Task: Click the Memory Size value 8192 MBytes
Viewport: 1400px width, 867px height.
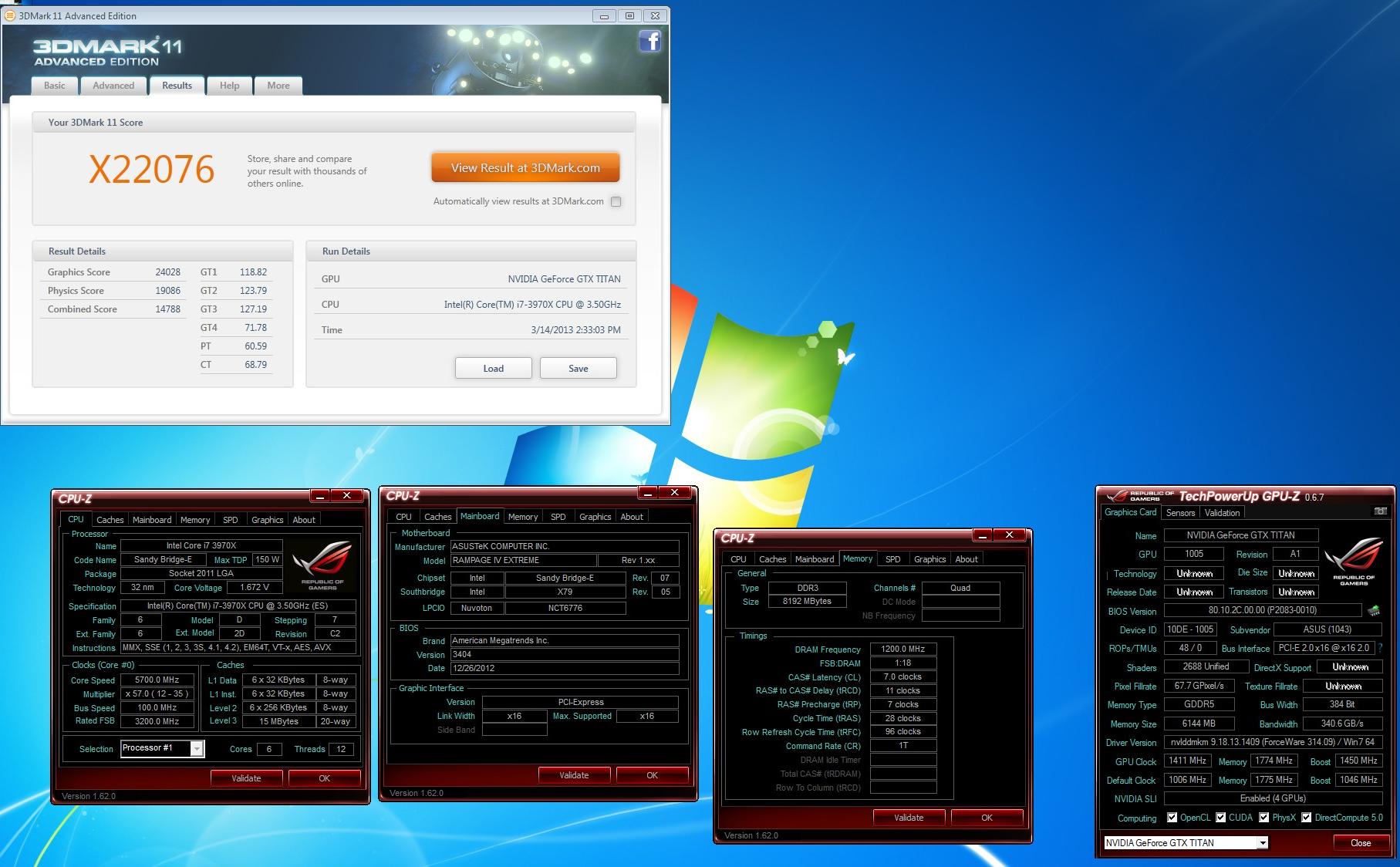Action: click(807, 601)
